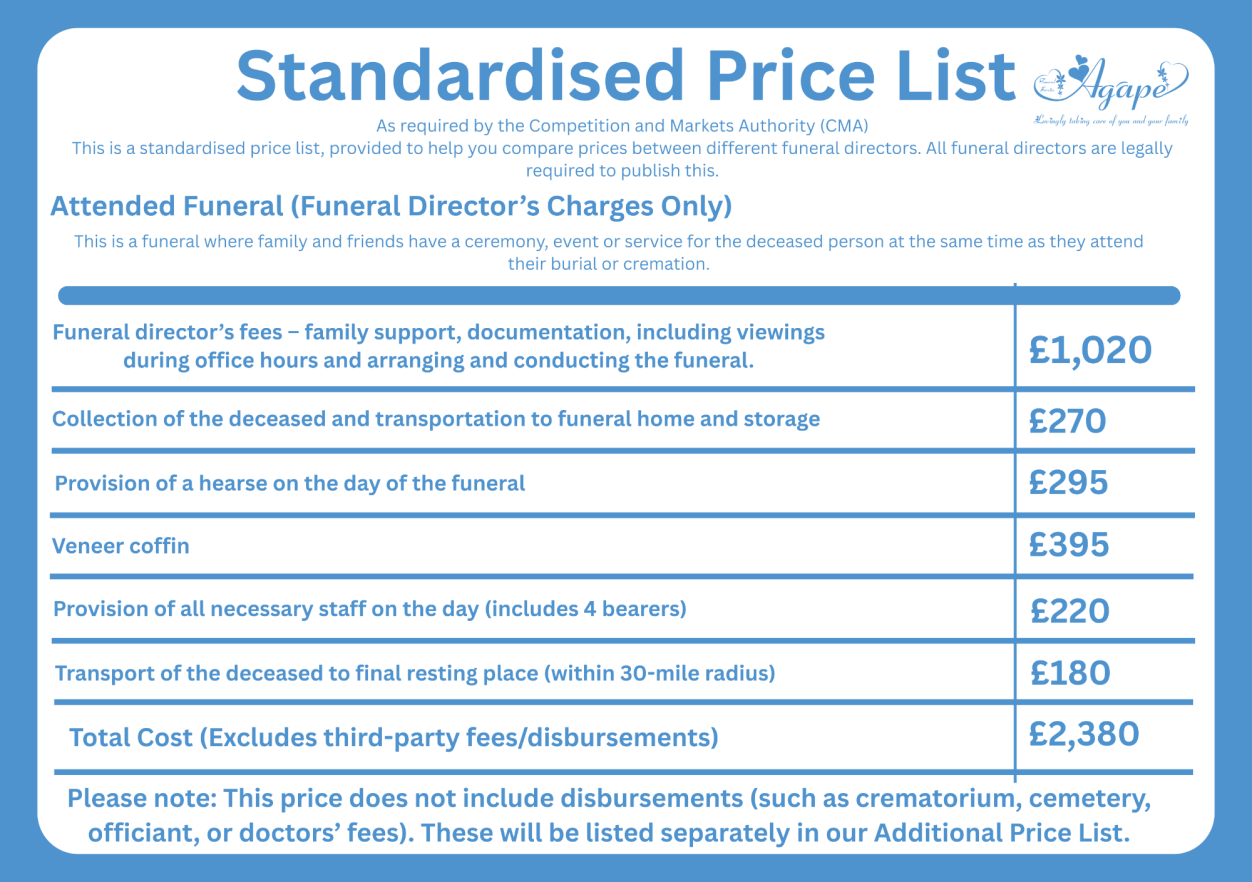Click the £395 coffin price
The height and width of the screenshot is (882, 1252).
[1069, 545]
